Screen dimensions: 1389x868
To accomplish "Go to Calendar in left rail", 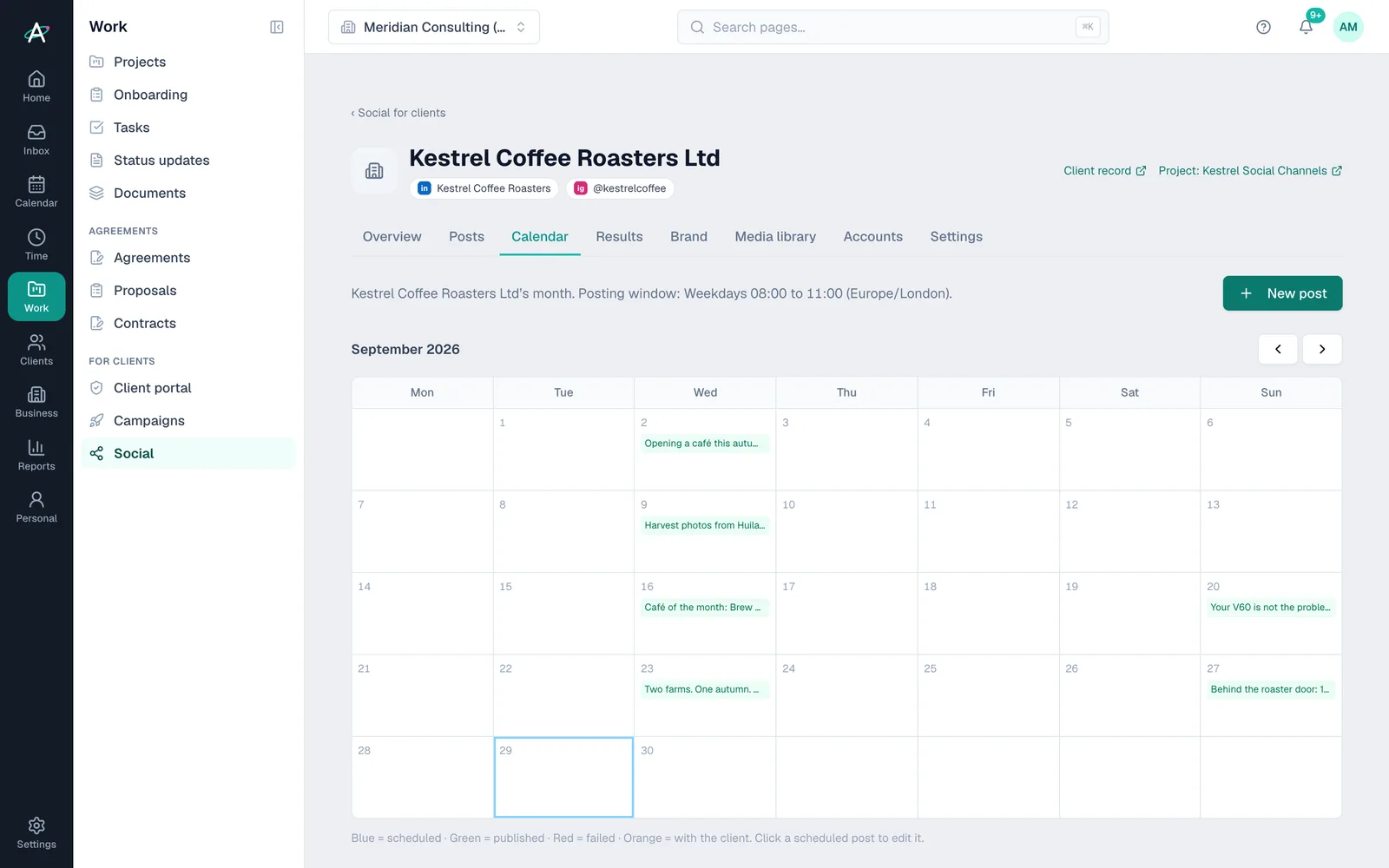I will coord(36,192).
